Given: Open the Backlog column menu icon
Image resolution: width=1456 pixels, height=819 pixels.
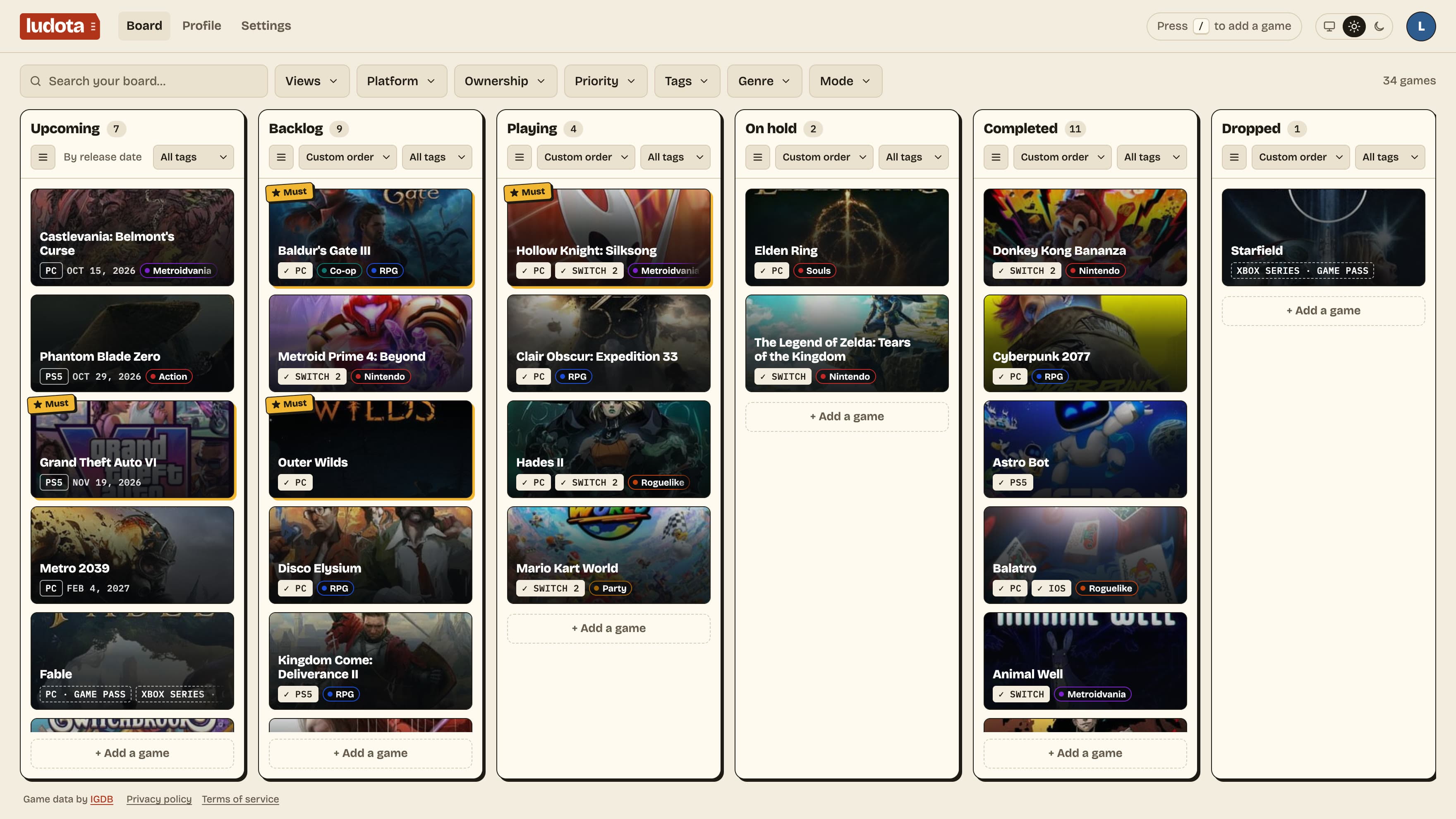Looking at the screenshot, I should pos(281,157).
